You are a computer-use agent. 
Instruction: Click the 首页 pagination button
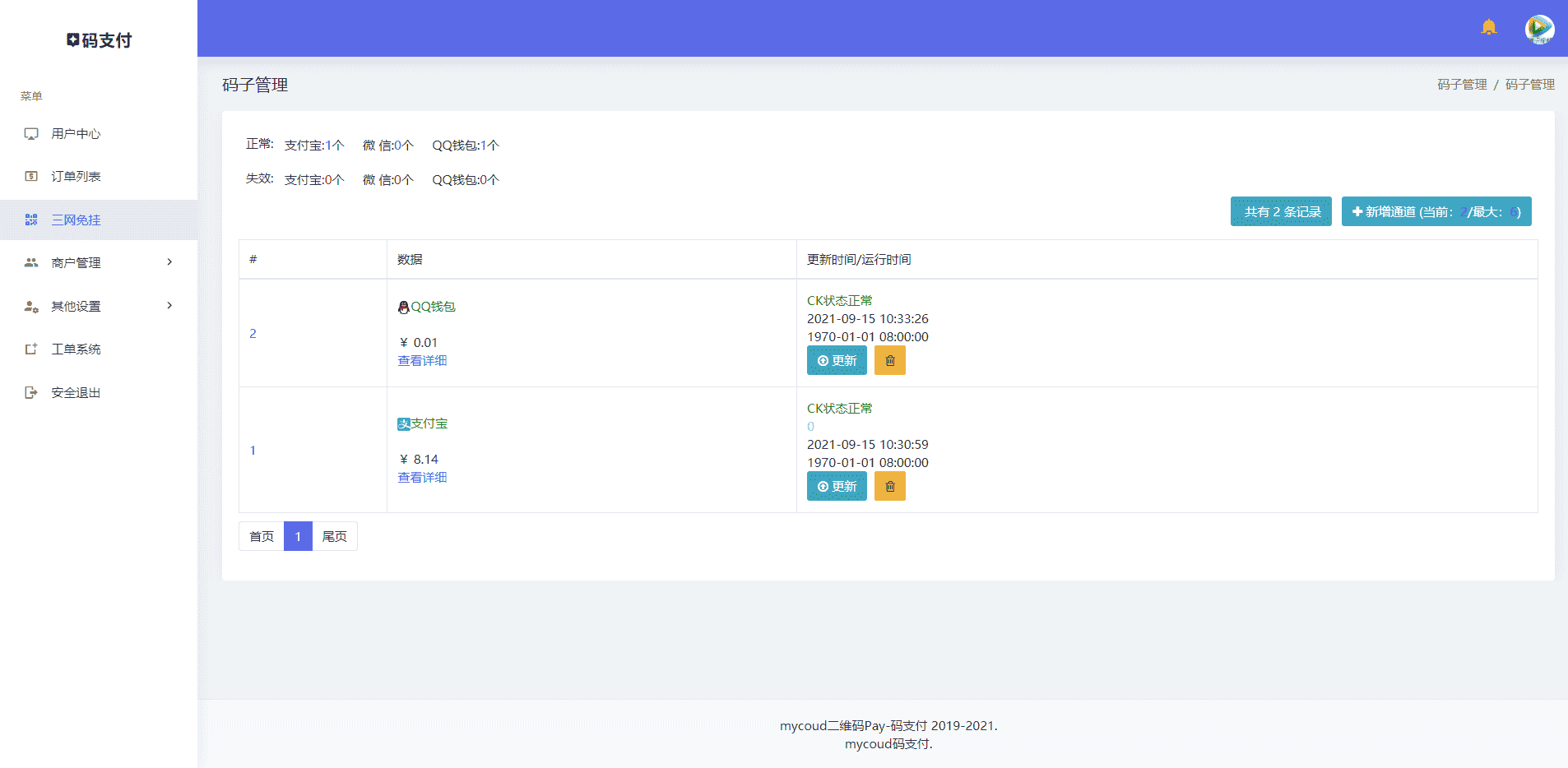[262, 536]
